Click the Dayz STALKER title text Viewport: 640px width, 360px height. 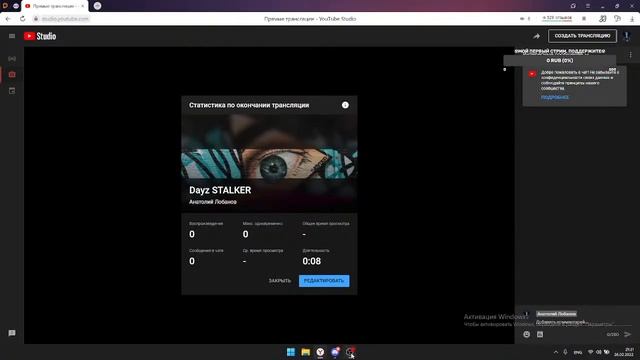click(x=220, y=190)
